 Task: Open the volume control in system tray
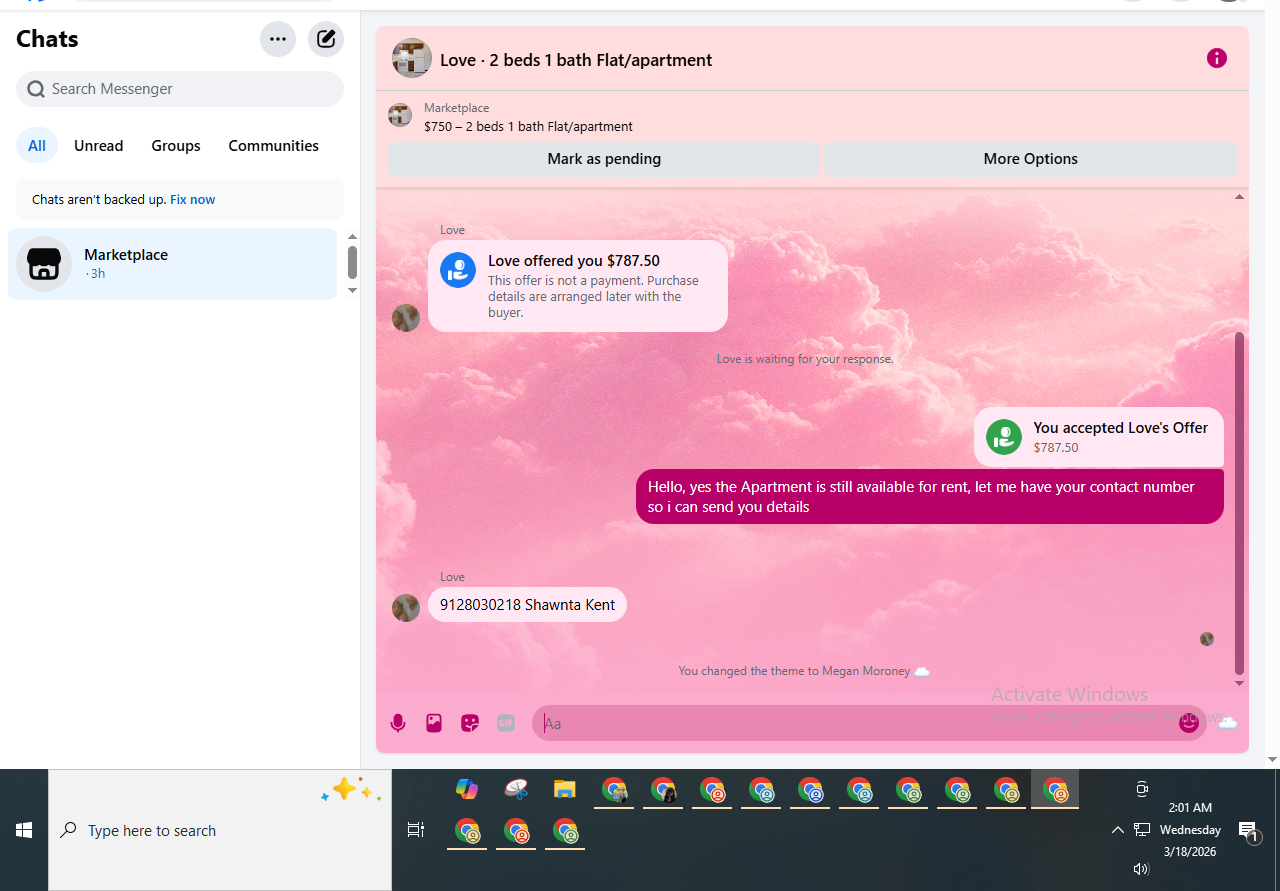point(1142,869)
